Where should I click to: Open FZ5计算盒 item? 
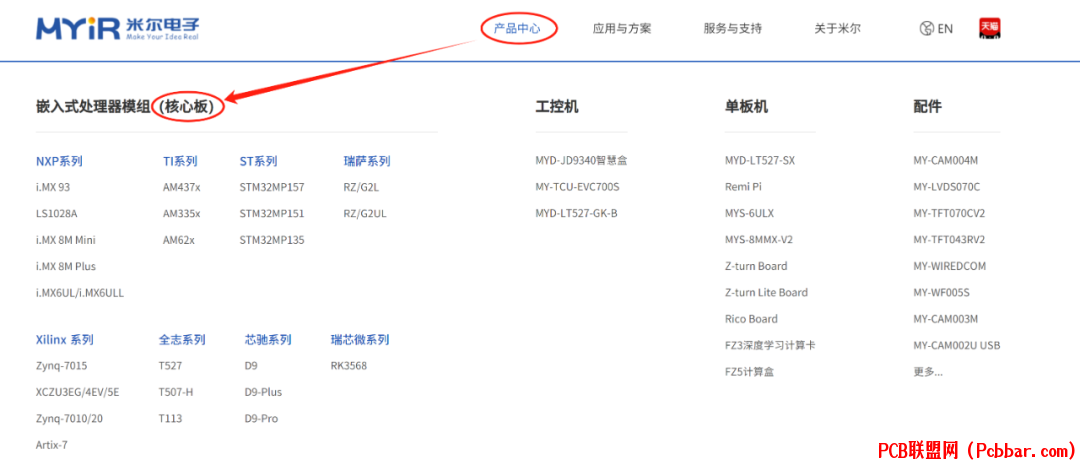point(749,372)
